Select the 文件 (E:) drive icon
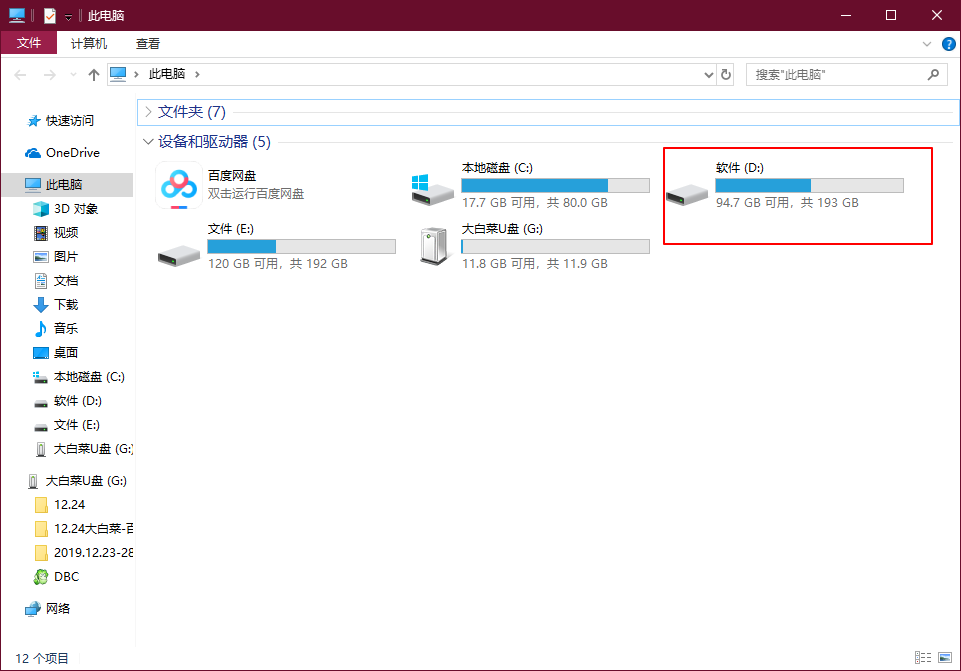Viewport: 961px width, 671px height. click(178, 256)
